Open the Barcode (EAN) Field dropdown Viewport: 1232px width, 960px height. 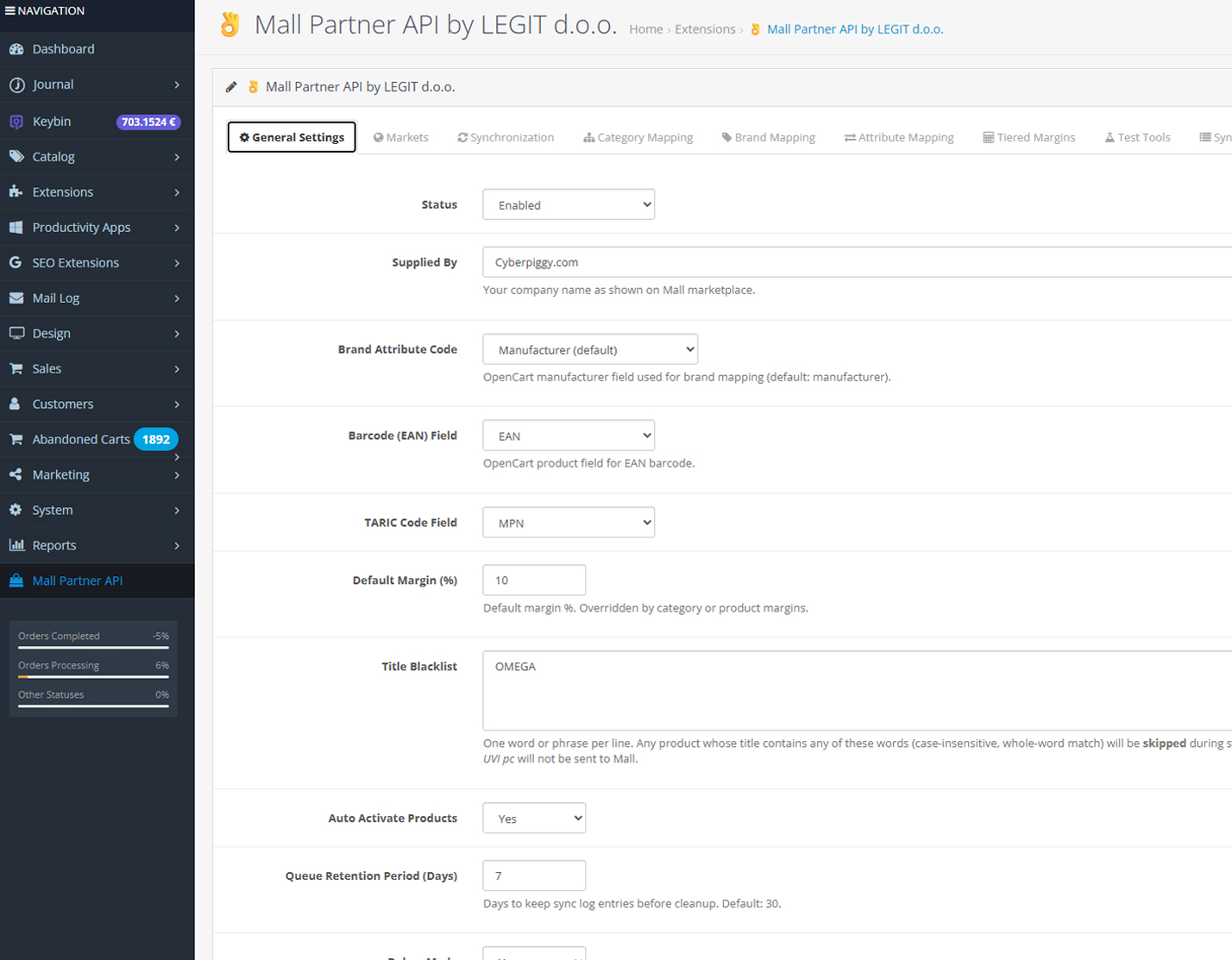click(569, 436)
